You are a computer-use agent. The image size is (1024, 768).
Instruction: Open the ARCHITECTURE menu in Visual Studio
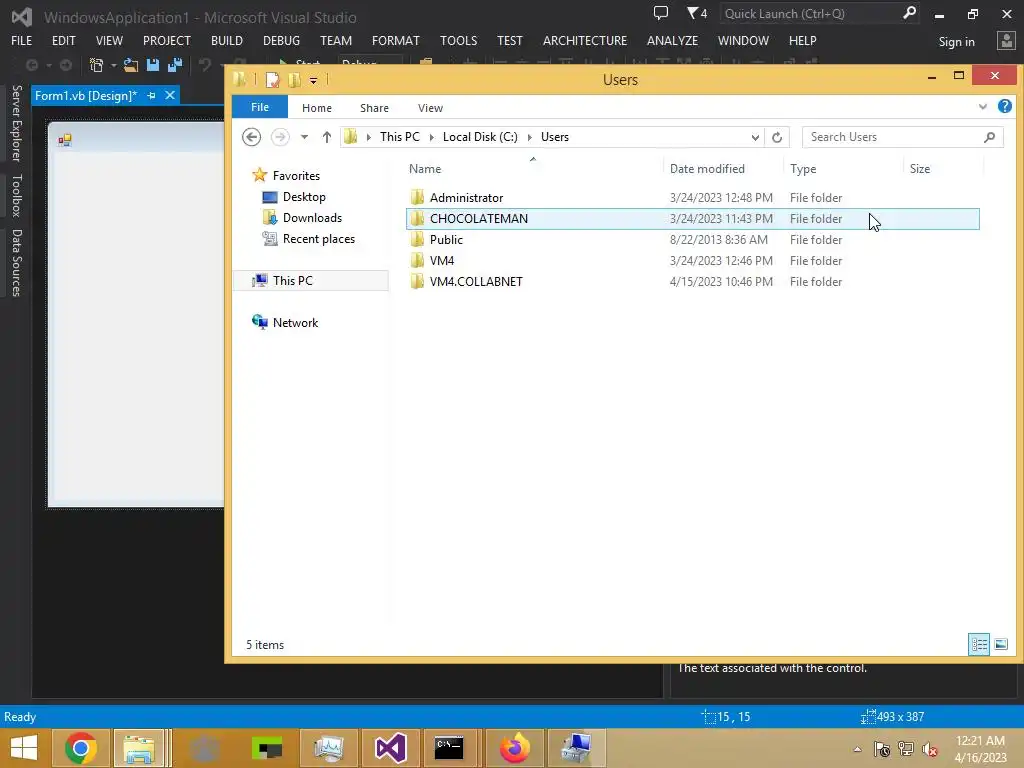(x=584, y=40)
